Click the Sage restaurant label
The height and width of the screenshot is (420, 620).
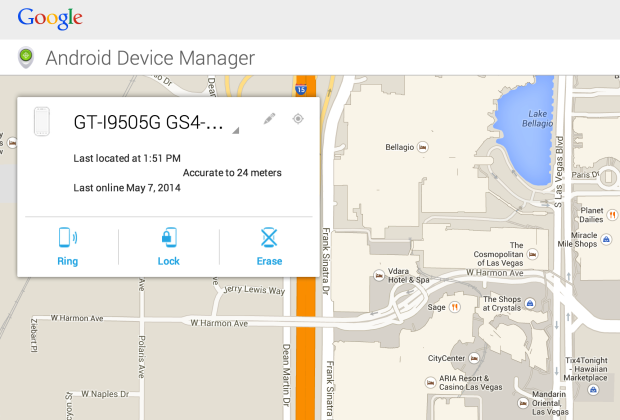(437, 307)
